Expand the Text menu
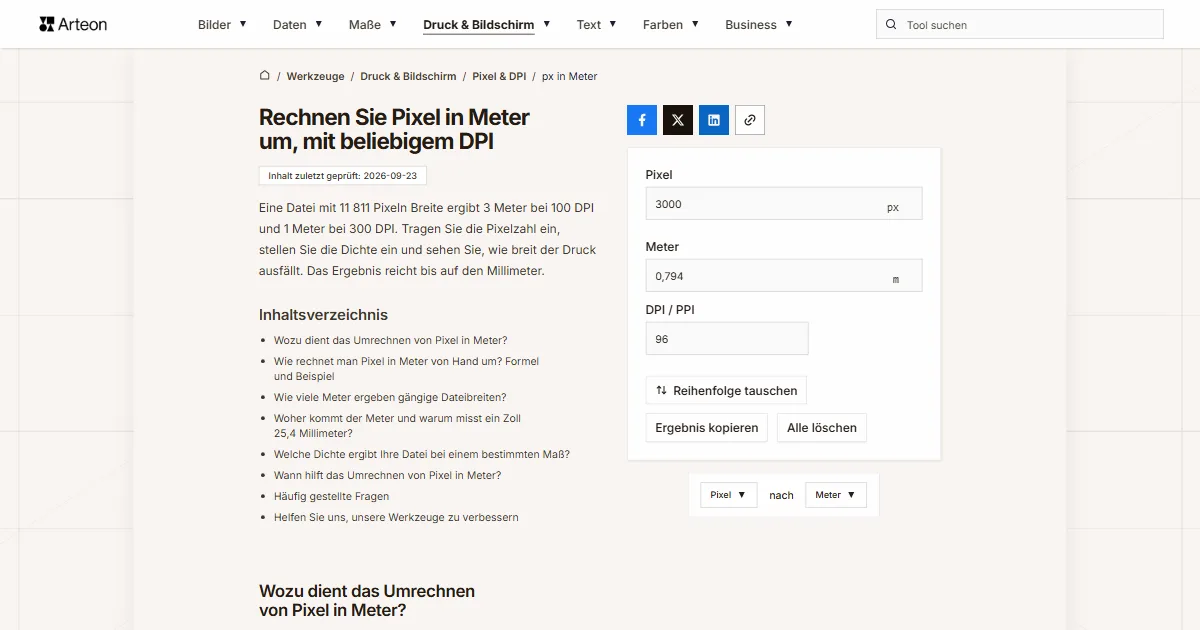This screenshot has width=1200, height=630. [597, 25]
